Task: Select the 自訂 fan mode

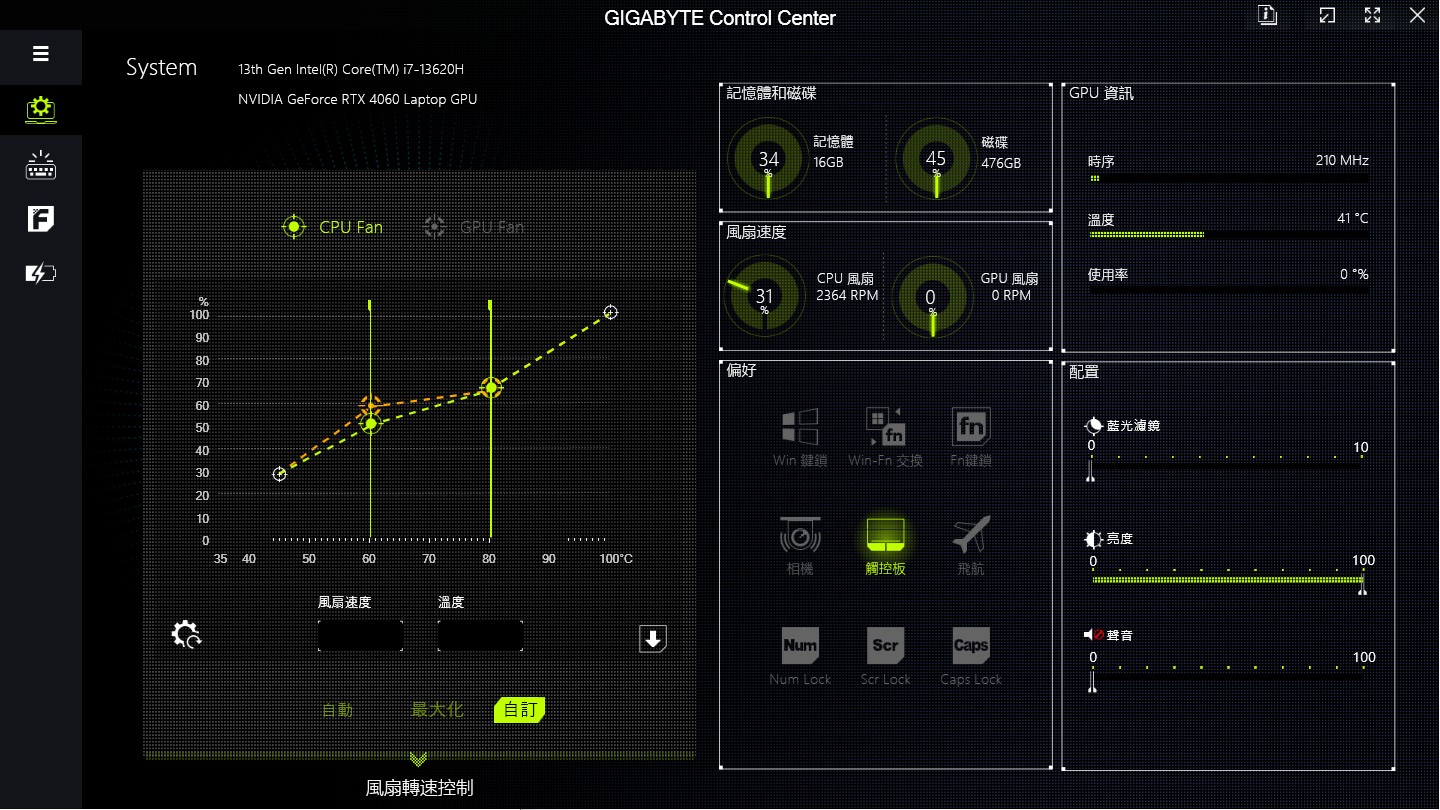Action: (x=520, y=710)
